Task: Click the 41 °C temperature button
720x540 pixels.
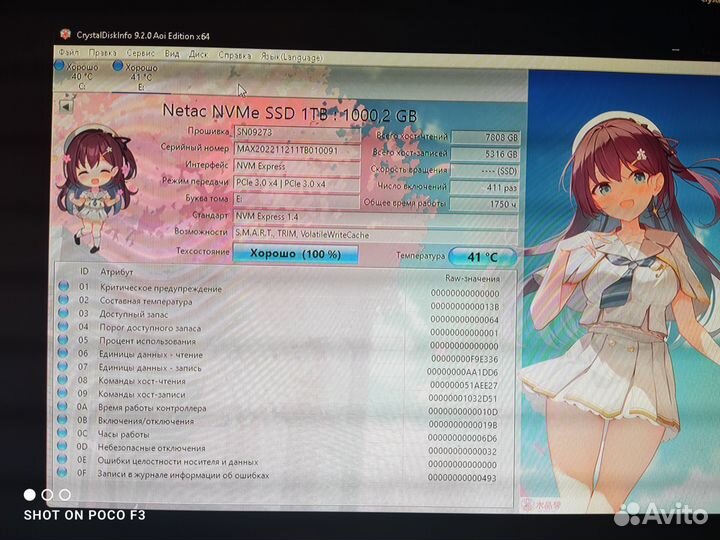Action: tap(482, 257)
